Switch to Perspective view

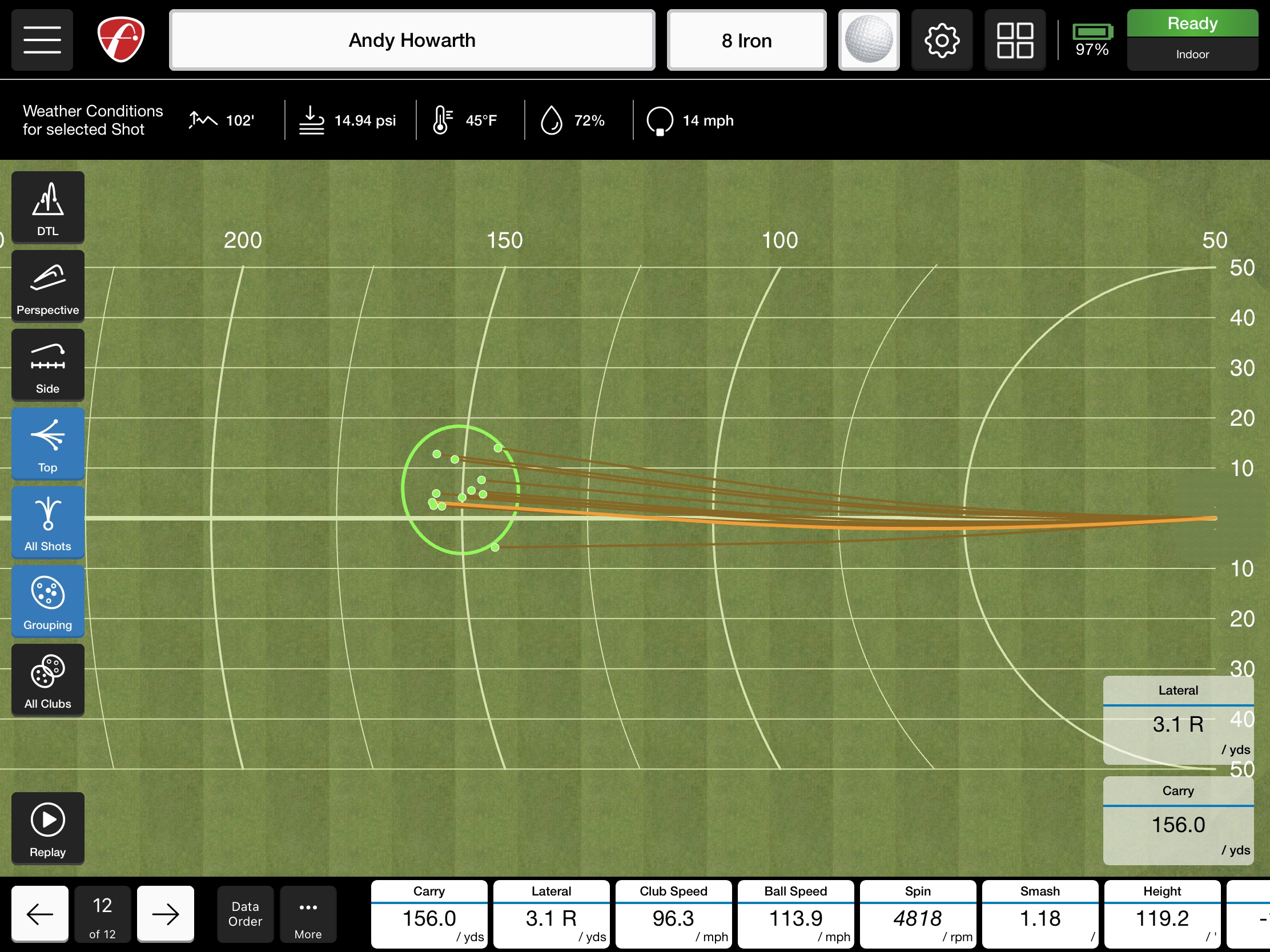[47, 285]
